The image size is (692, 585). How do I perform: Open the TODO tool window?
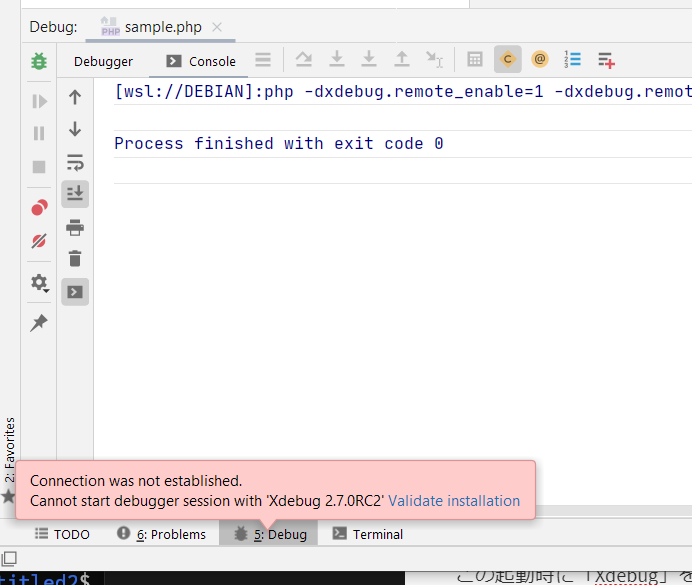[x=62, y=534]
